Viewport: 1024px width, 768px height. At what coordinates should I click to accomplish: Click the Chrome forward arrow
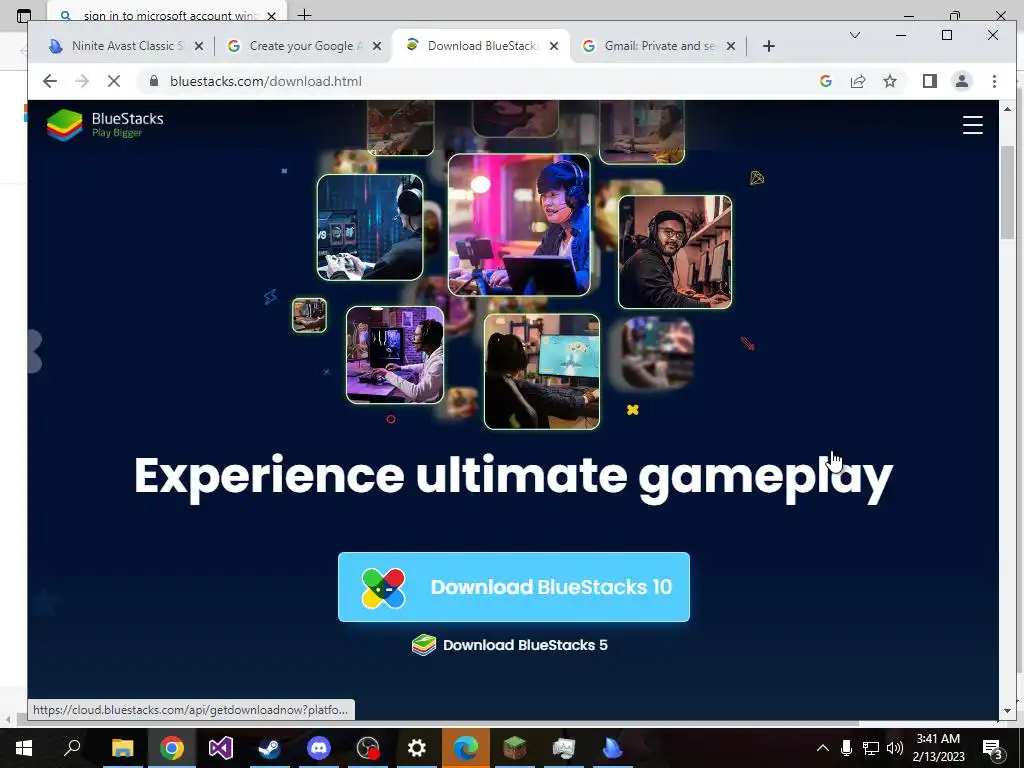tap(82, 81)
